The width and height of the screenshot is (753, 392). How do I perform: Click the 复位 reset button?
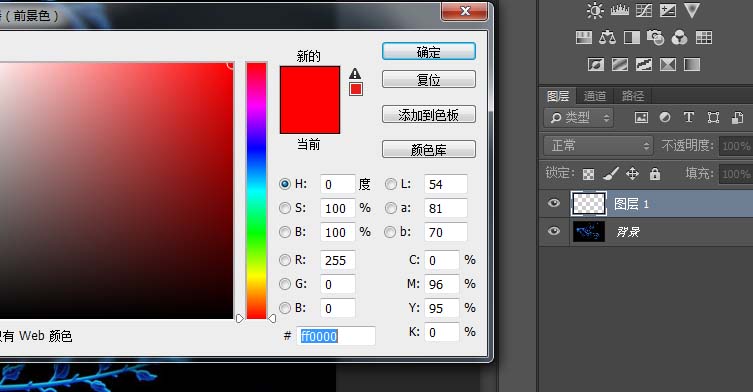tap(429, 79)
